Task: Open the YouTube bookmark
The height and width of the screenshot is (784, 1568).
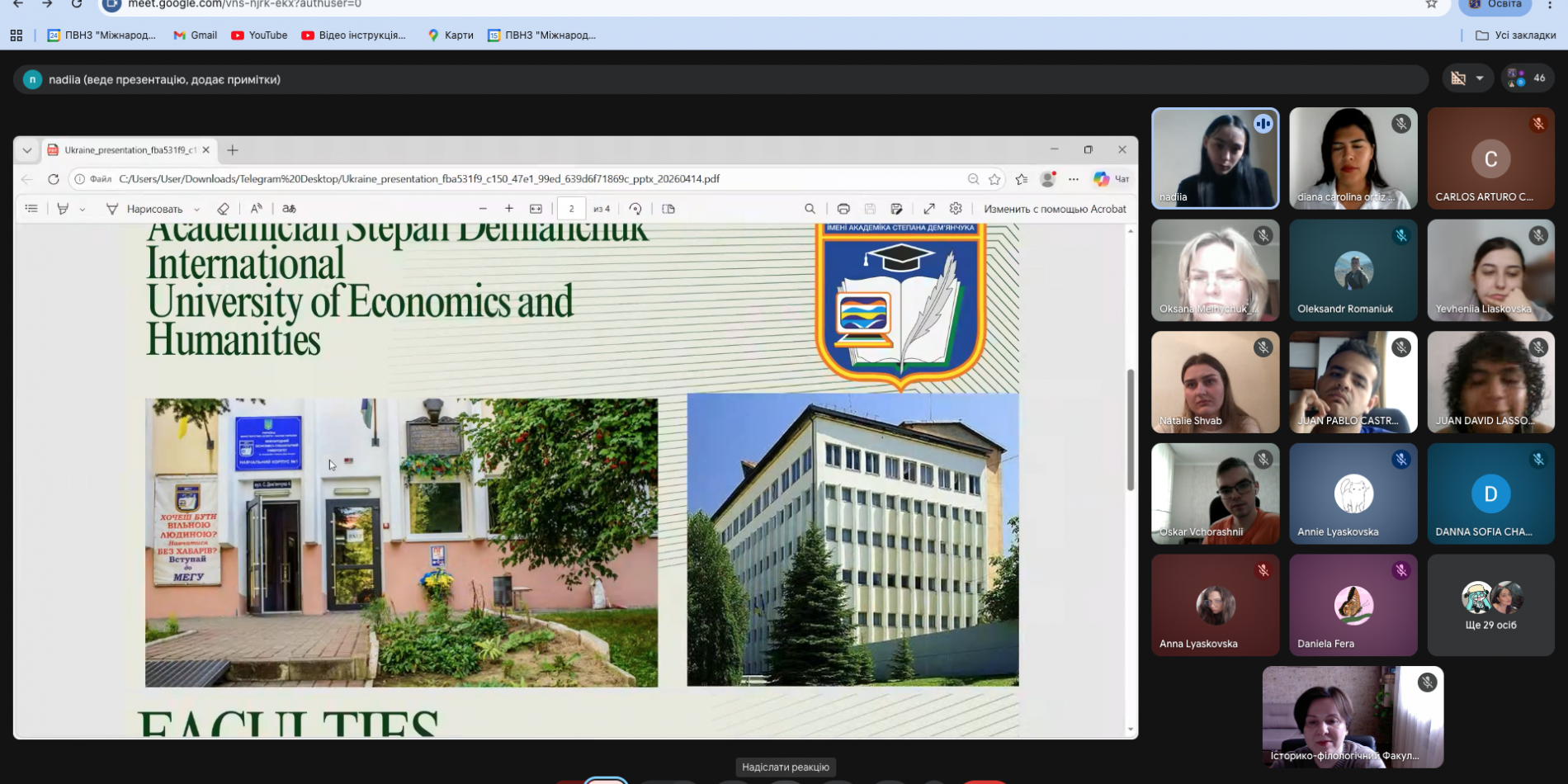Action: (x=259, y=35)
